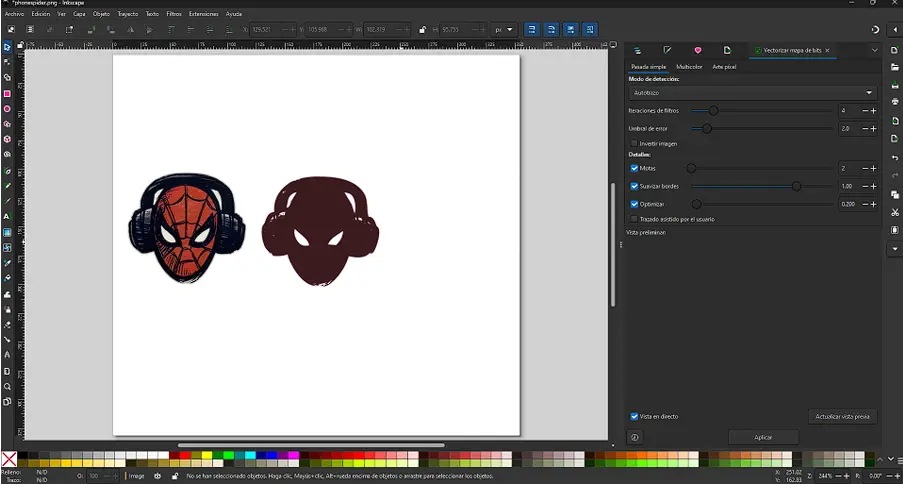Expand the dock panel chevron menu
The width and height of the screenshot is (903, 484).
[x=874, y=51]
